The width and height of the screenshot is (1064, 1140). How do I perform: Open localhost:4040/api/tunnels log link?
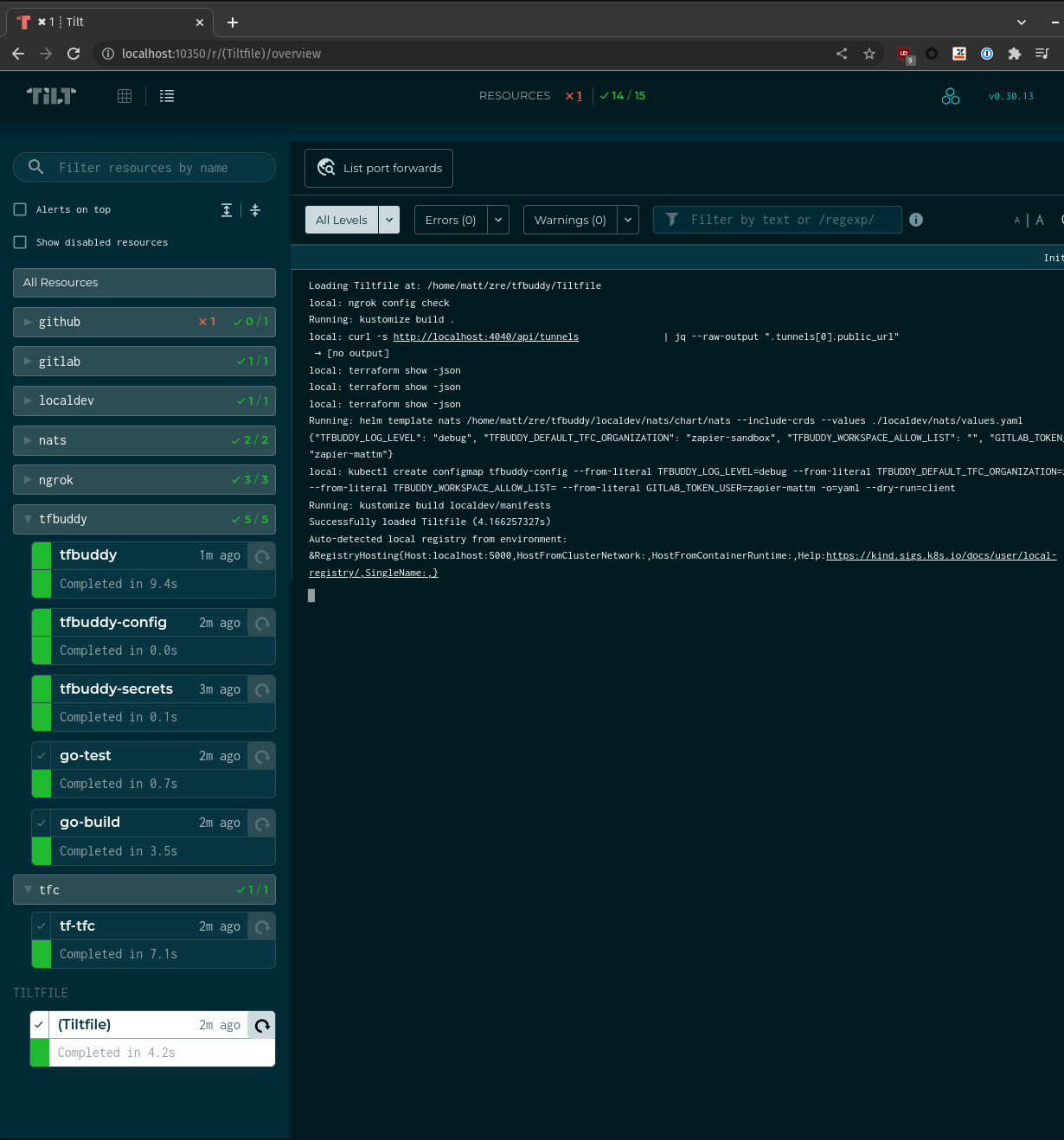[486, 337]
